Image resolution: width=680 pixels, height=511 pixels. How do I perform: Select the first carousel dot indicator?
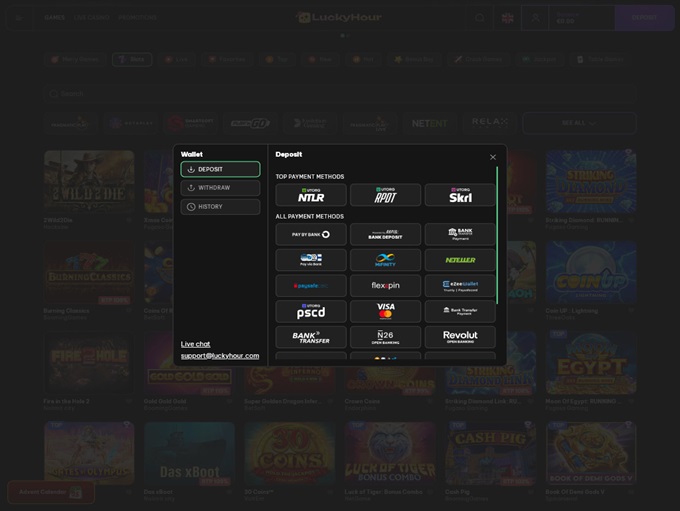(342, 36)
